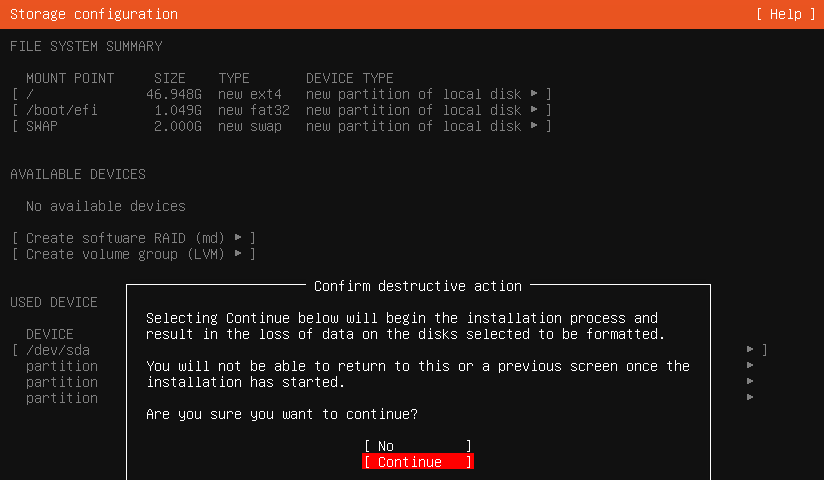
Task: Expand arrow on root ext4 mount row
Action: click(x=534, y=94)
